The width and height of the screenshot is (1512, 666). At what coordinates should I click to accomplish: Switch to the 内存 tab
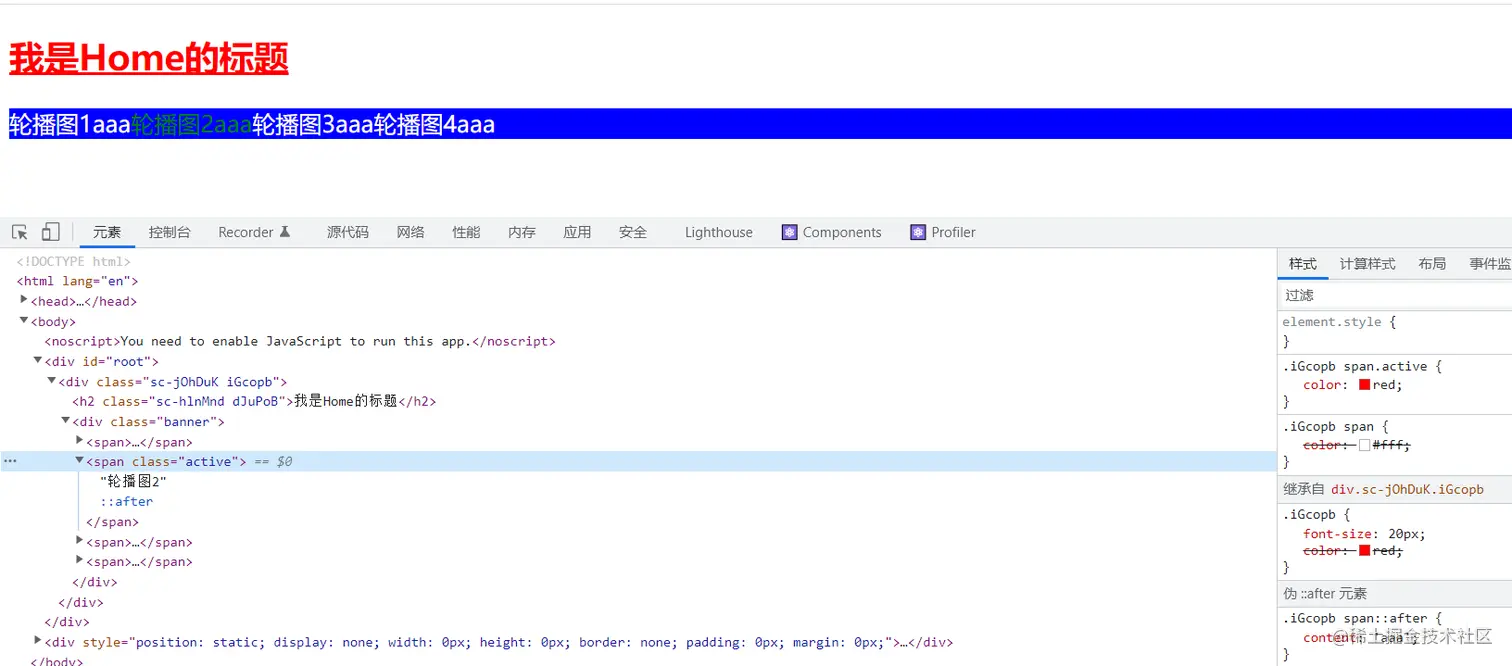[x=522, y=232]
